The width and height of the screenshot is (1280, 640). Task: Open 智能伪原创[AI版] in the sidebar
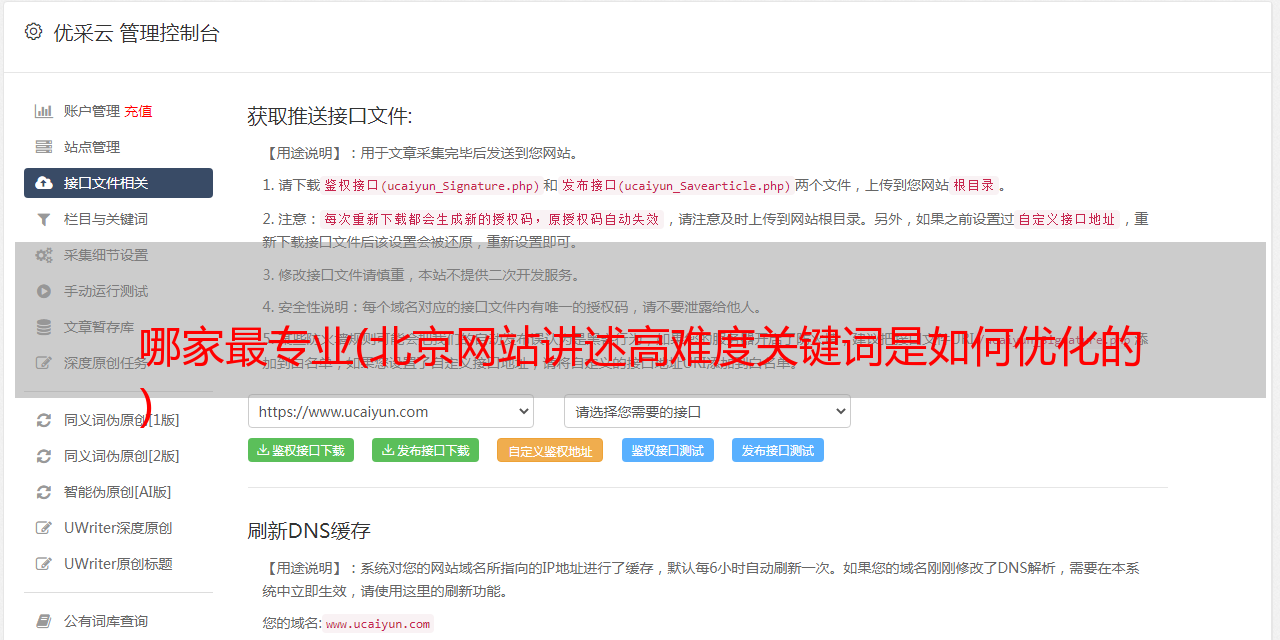[118, 492]
